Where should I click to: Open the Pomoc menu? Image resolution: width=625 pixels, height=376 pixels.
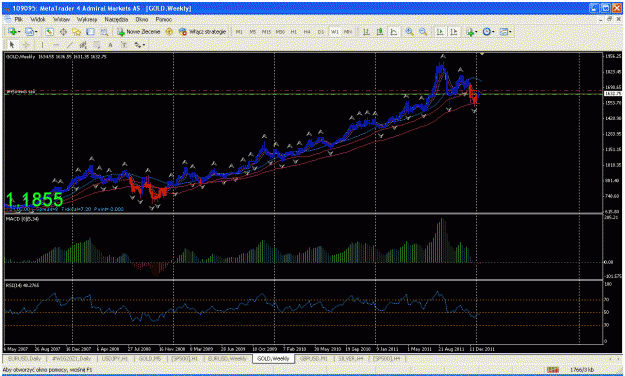coord(163,19)
